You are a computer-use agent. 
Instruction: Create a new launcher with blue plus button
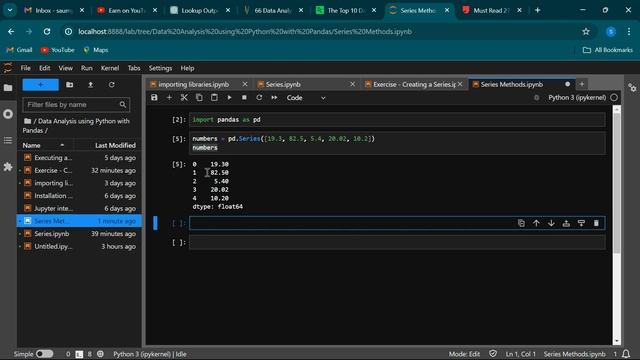pyautogui.click(x=40, y=85)
